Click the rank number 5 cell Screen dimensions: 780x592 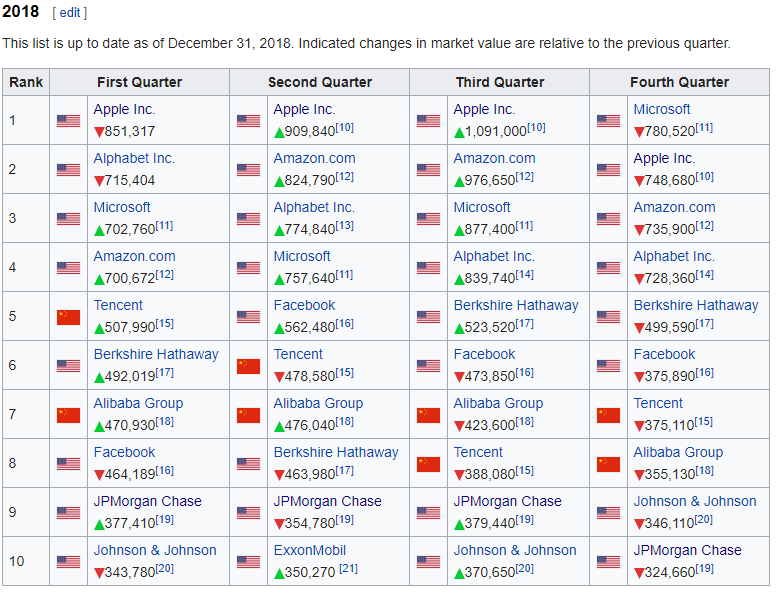pos(26,316)
